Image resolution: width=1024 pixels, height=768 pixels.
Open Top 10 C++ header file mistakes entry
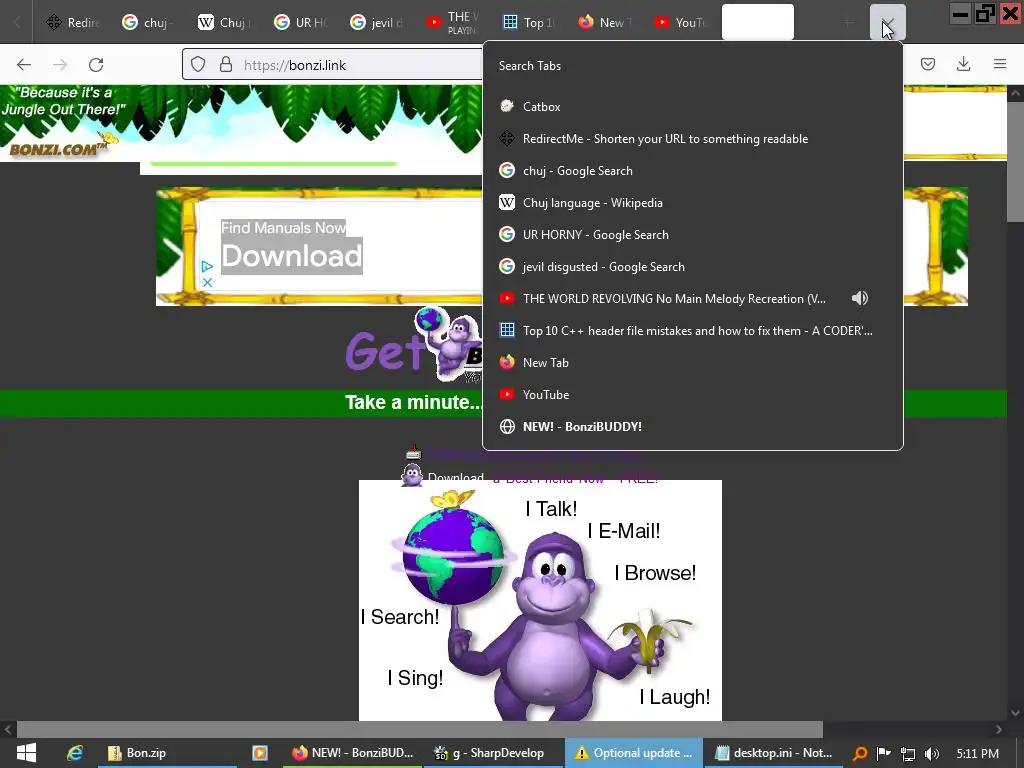click(692, 330)
